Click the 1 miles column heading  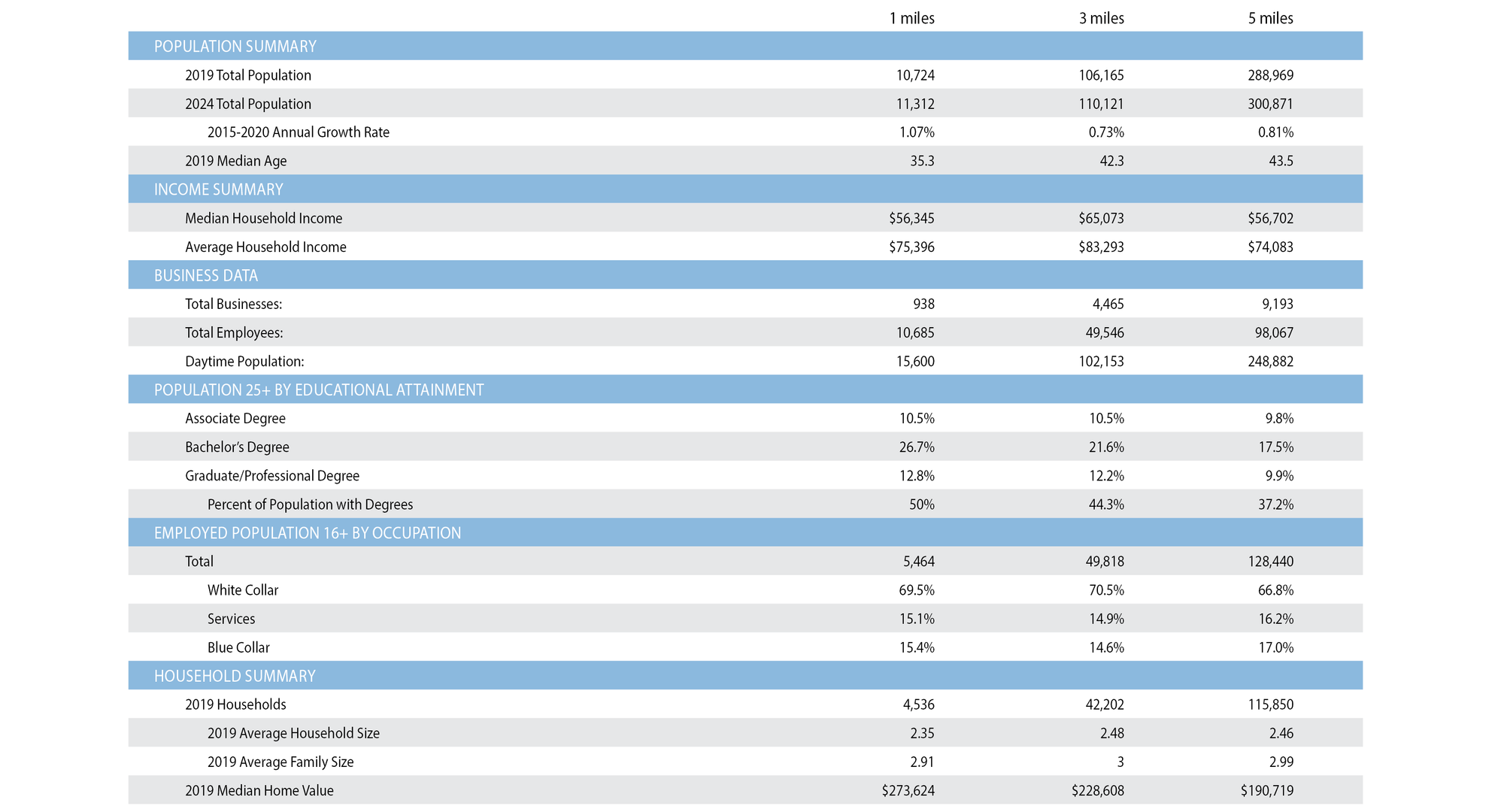point(911,18)
